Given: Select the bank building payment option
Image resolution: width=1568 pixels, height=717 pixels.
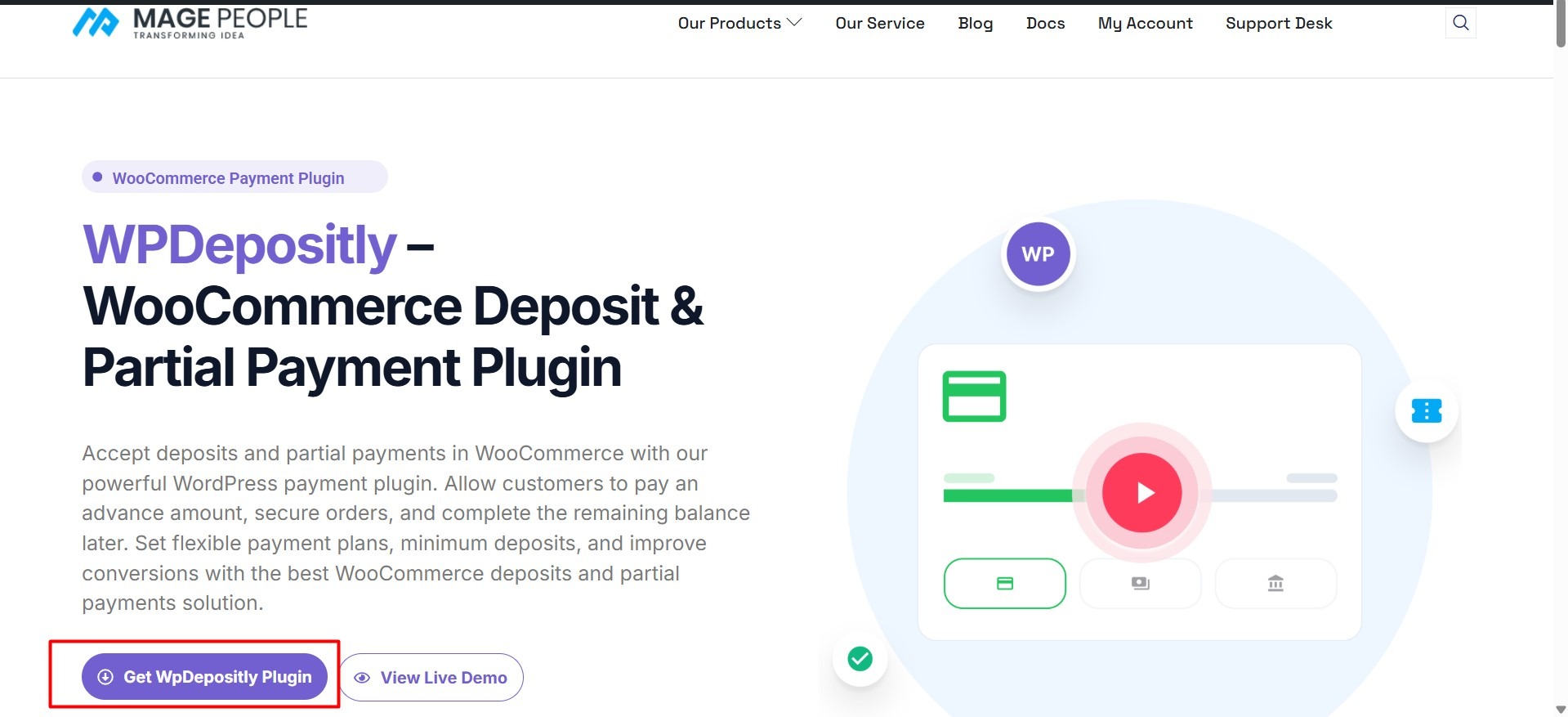Looking at the screenshot, I should [x=1275, y=584].
